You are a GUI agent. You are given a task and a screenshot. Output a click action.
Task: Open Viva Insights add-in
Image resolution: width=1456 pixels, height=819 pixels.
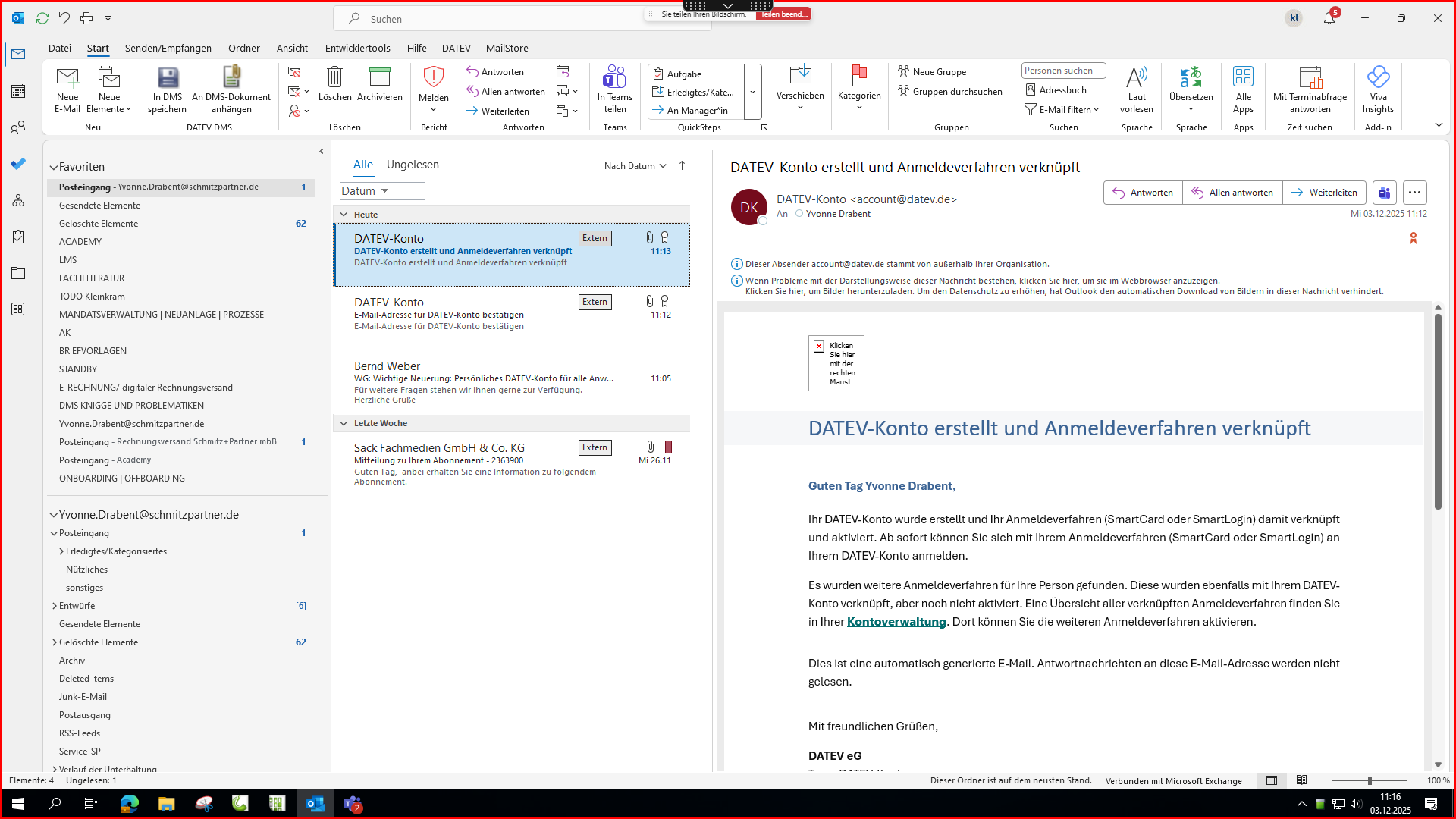(1377, 77)
